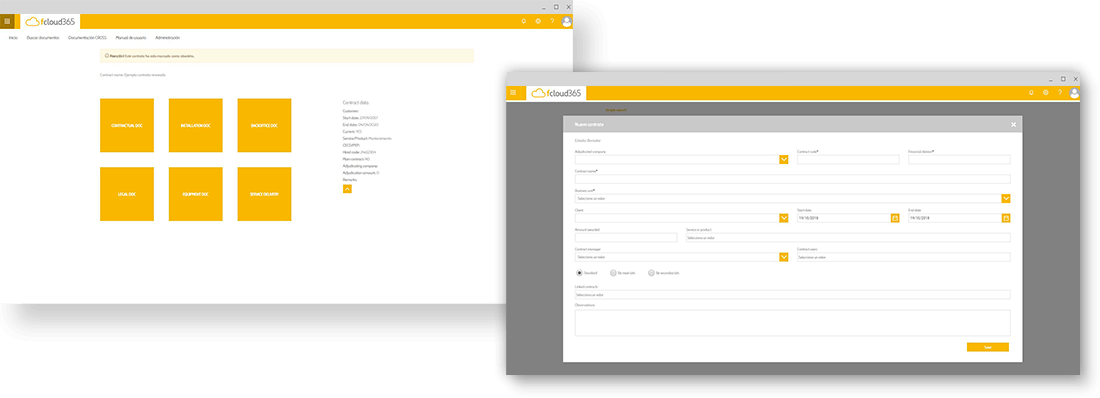Expand the Business unit dropdown
This screenshot has height=398, width=1100.
pos(1006,199)
